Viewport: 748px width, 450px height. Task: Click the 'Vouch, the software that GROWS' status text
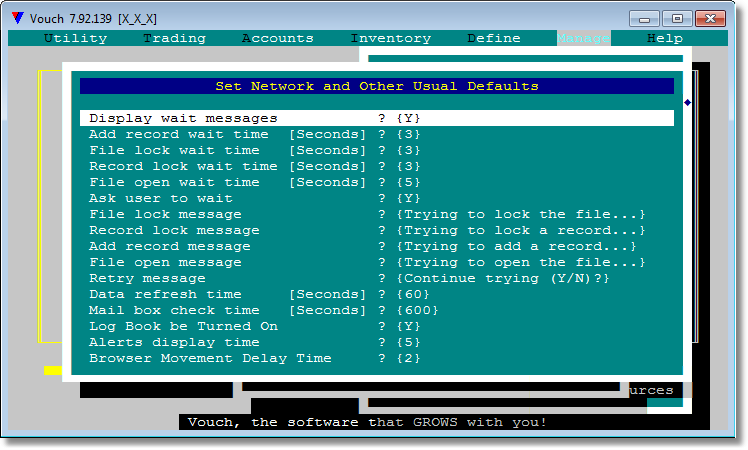click(x=367, y=422)
